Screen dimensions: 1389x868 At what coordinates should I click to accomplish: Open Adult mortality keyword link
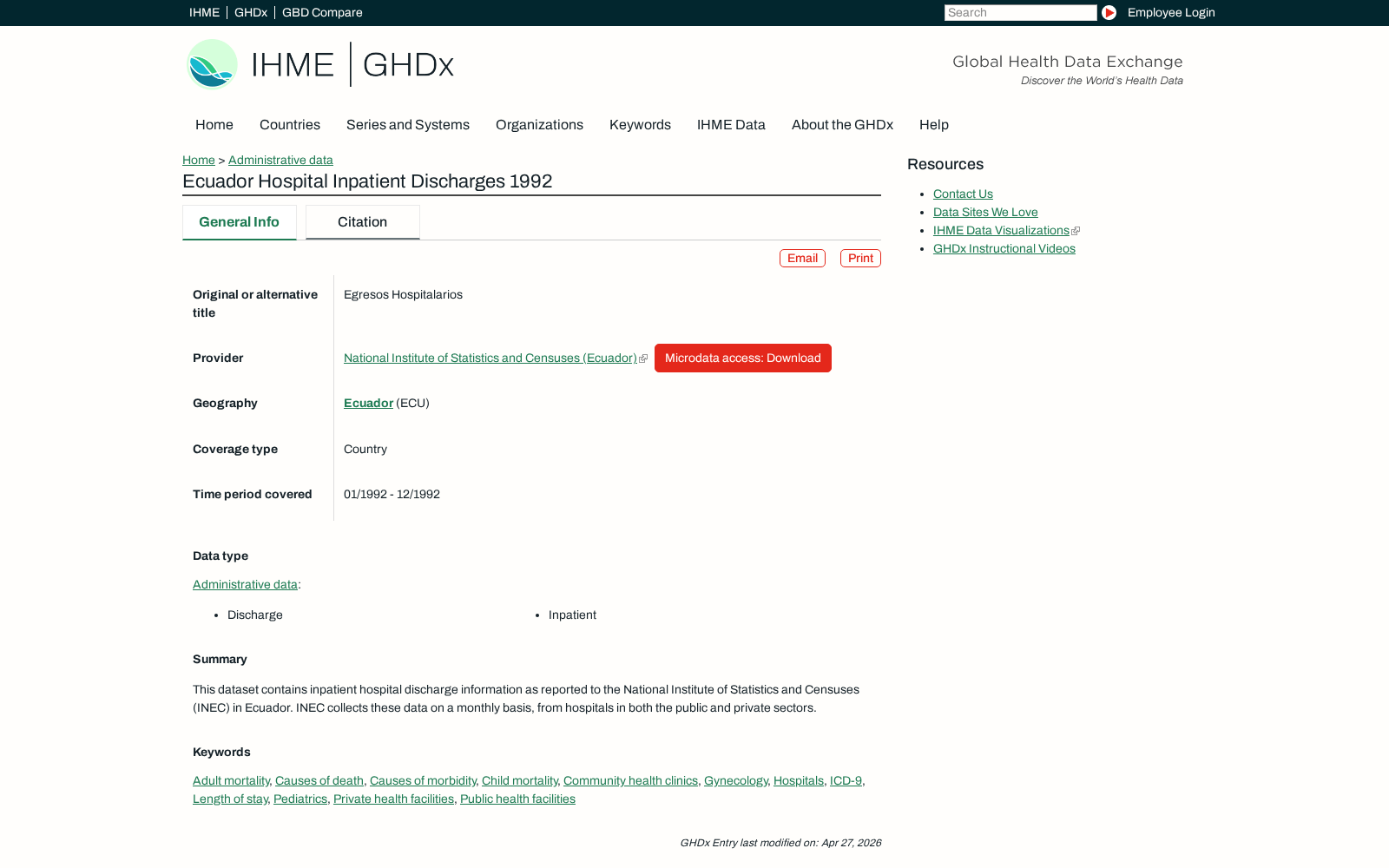231,781
